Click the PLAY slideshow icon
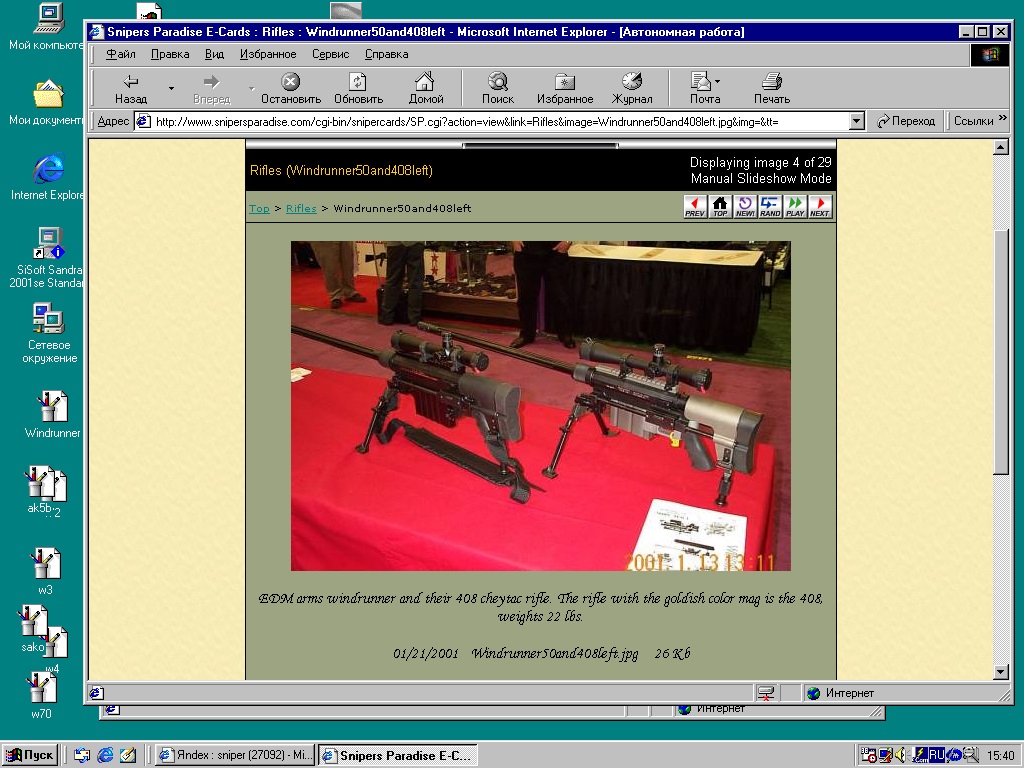This screenshot has height=768, width=1024. tap(795, 206)
